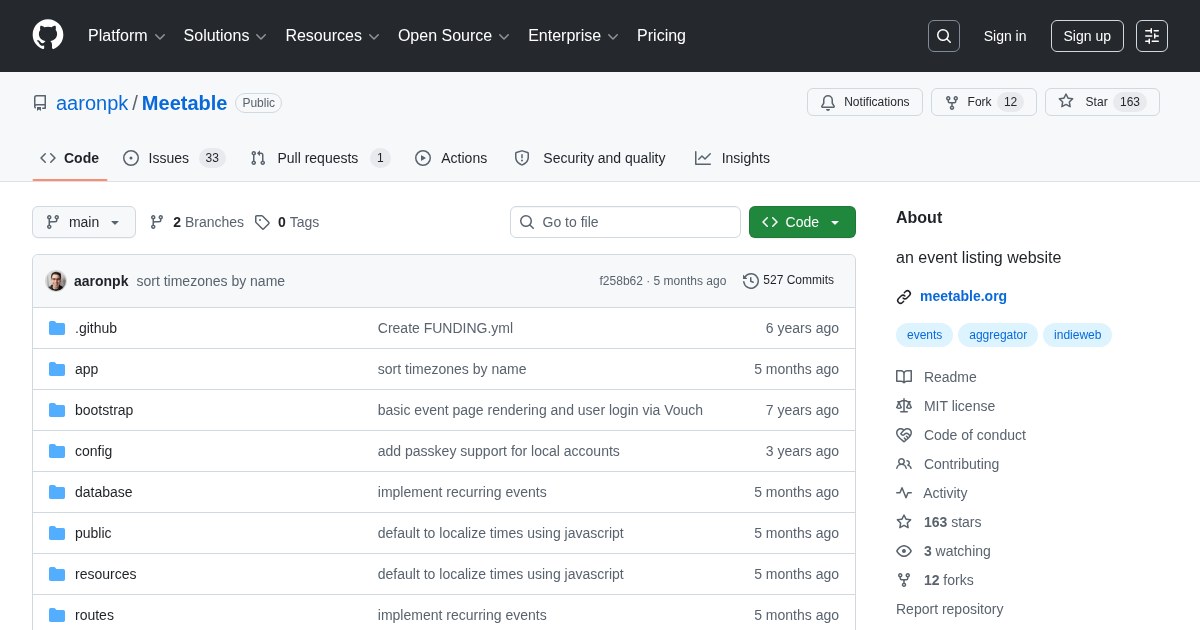The image size is (1200, 630).
Task: Click the Code of conduct heart icon
Action: tap(904, 435)
